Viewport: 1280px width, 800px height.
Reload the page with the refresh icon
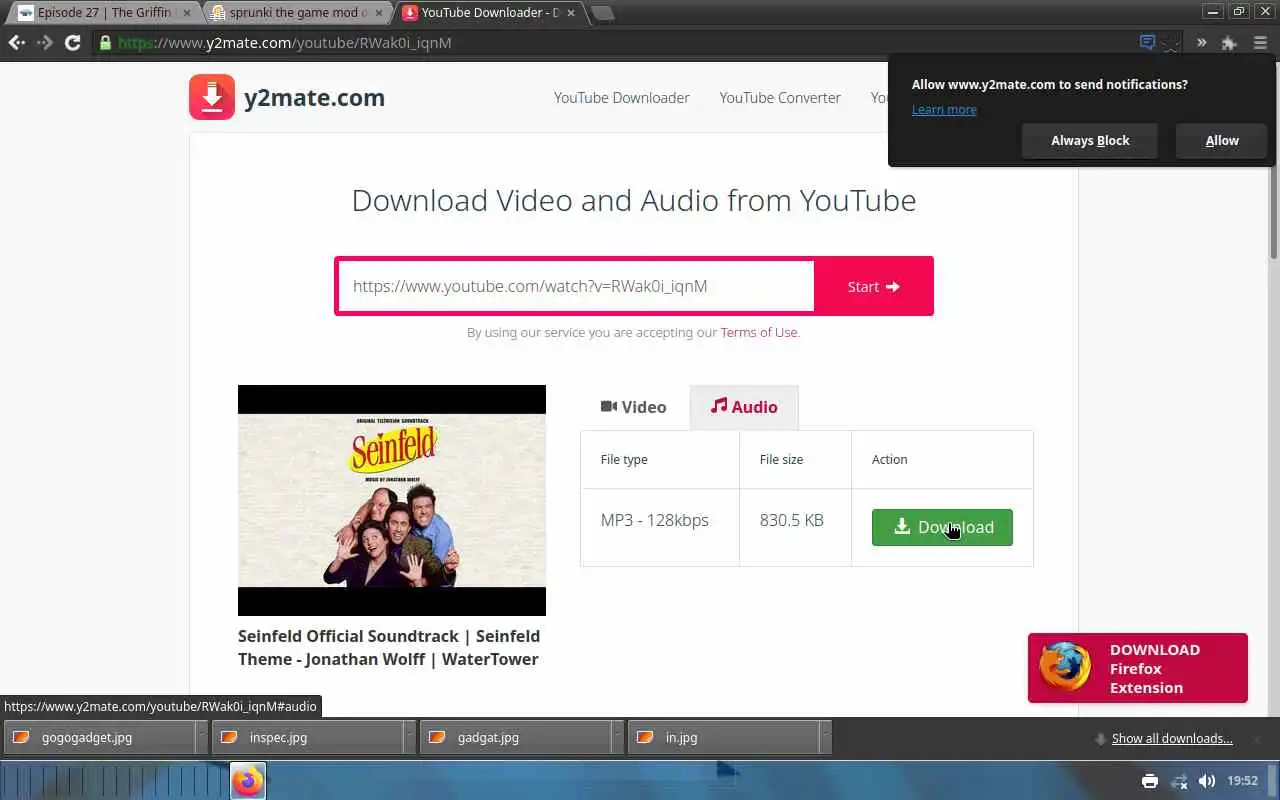coord(72,43)
